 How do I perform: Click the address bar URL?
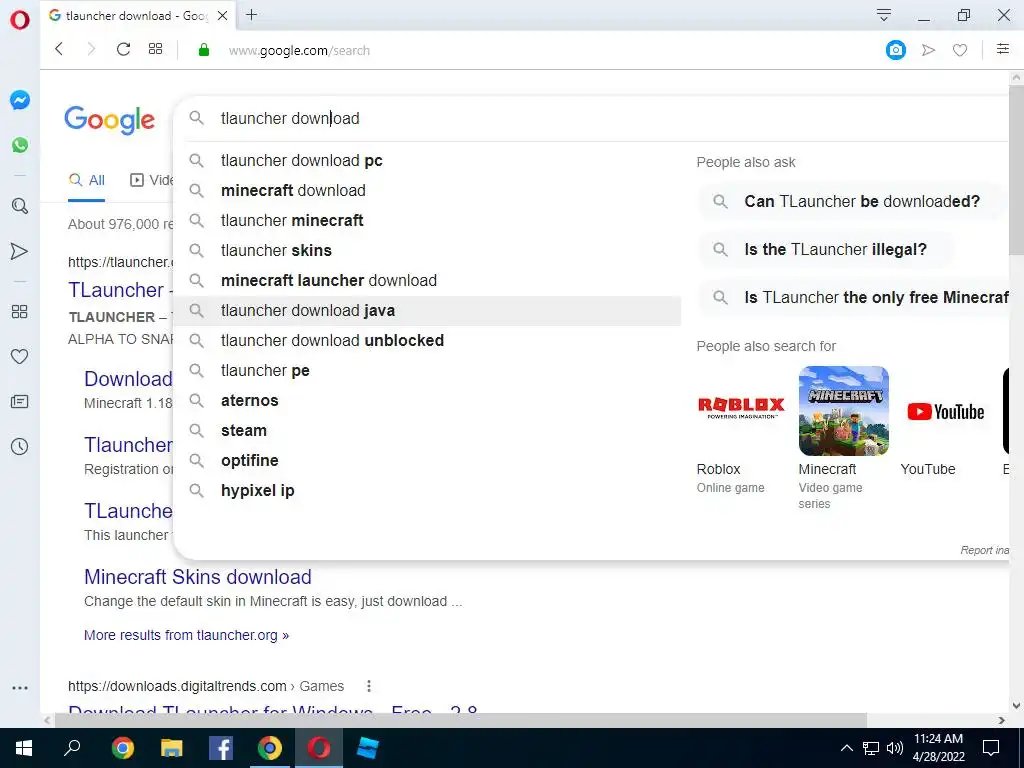(299, 50)
